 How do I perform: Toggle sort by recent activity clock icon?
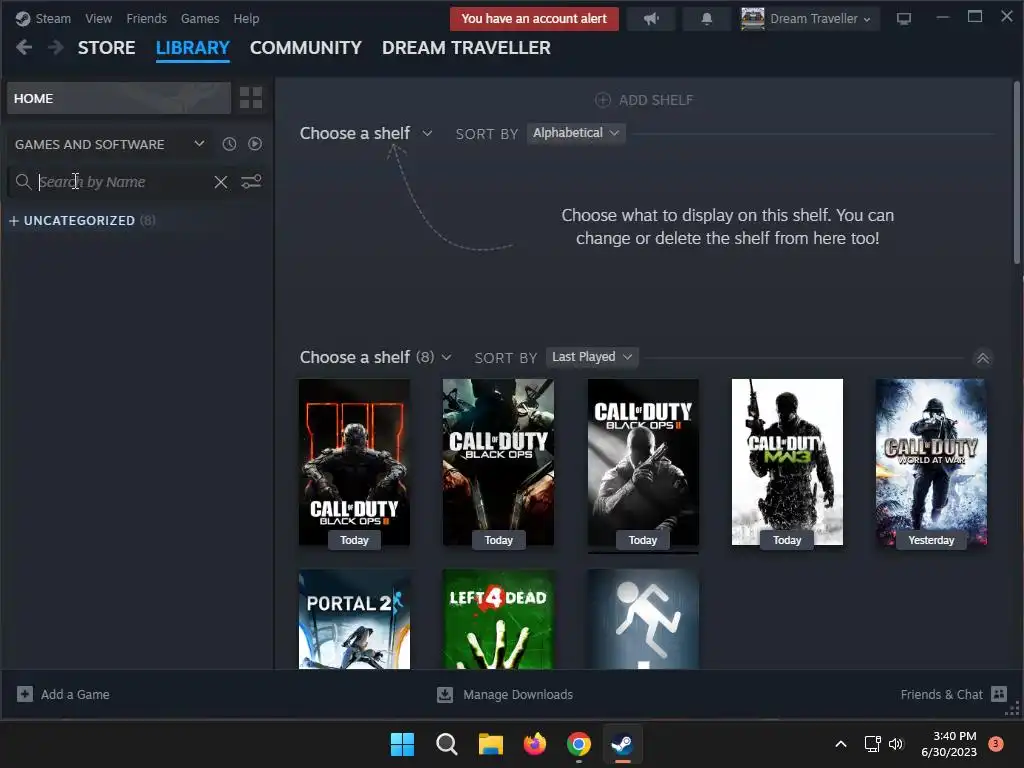tap(229, 144)
